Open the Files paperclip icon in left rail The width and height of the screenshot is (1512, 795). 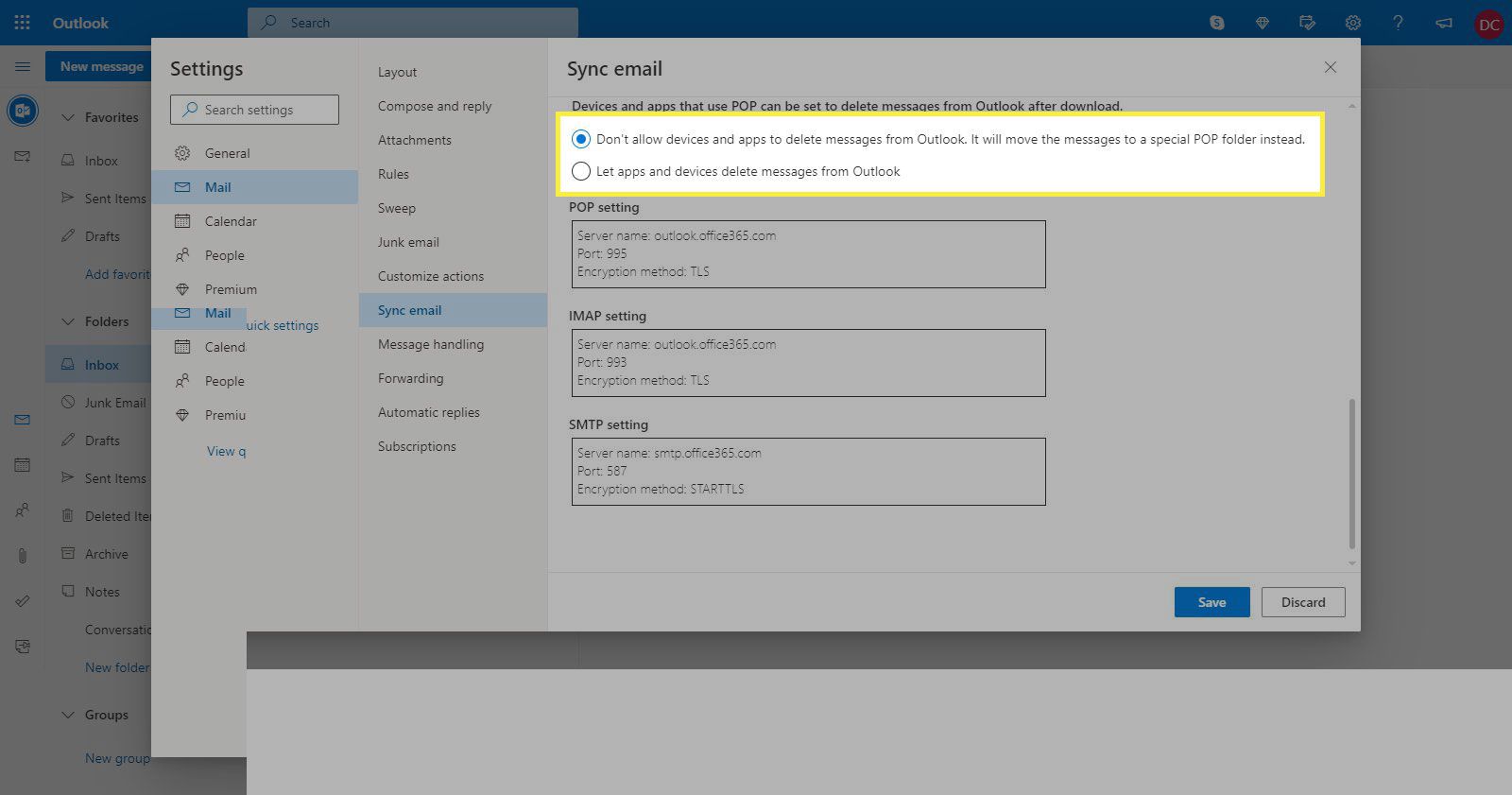pos(23,556)
